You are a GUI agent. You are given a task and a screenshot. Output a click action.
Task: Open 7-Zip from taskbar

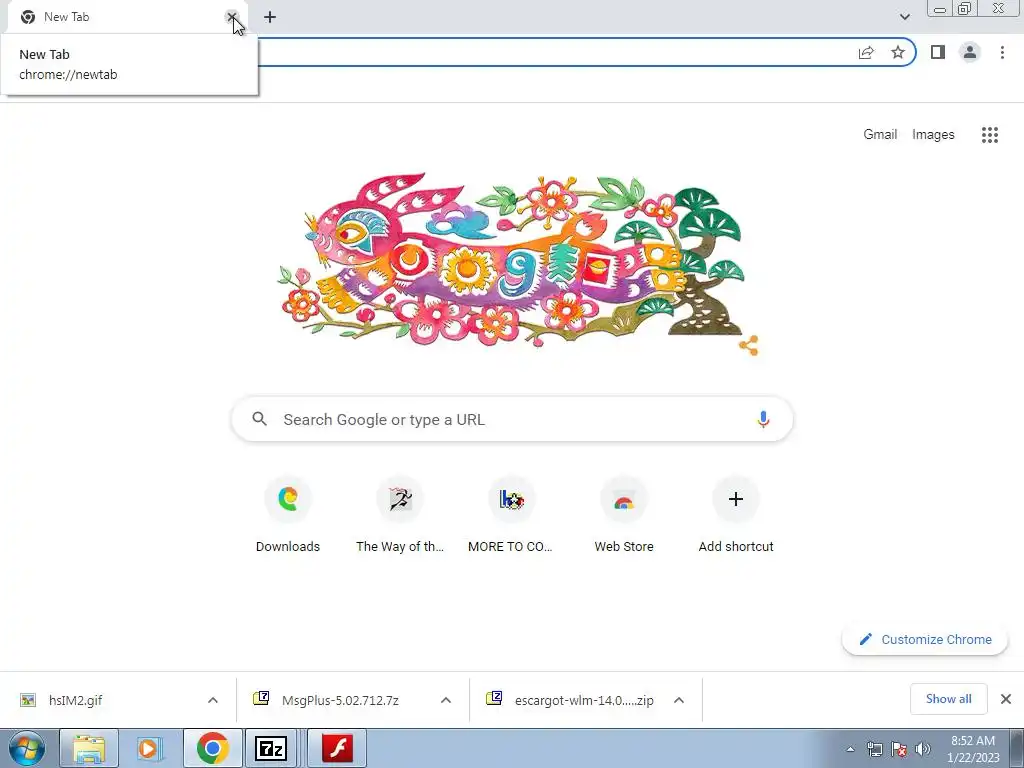(272, 748)
